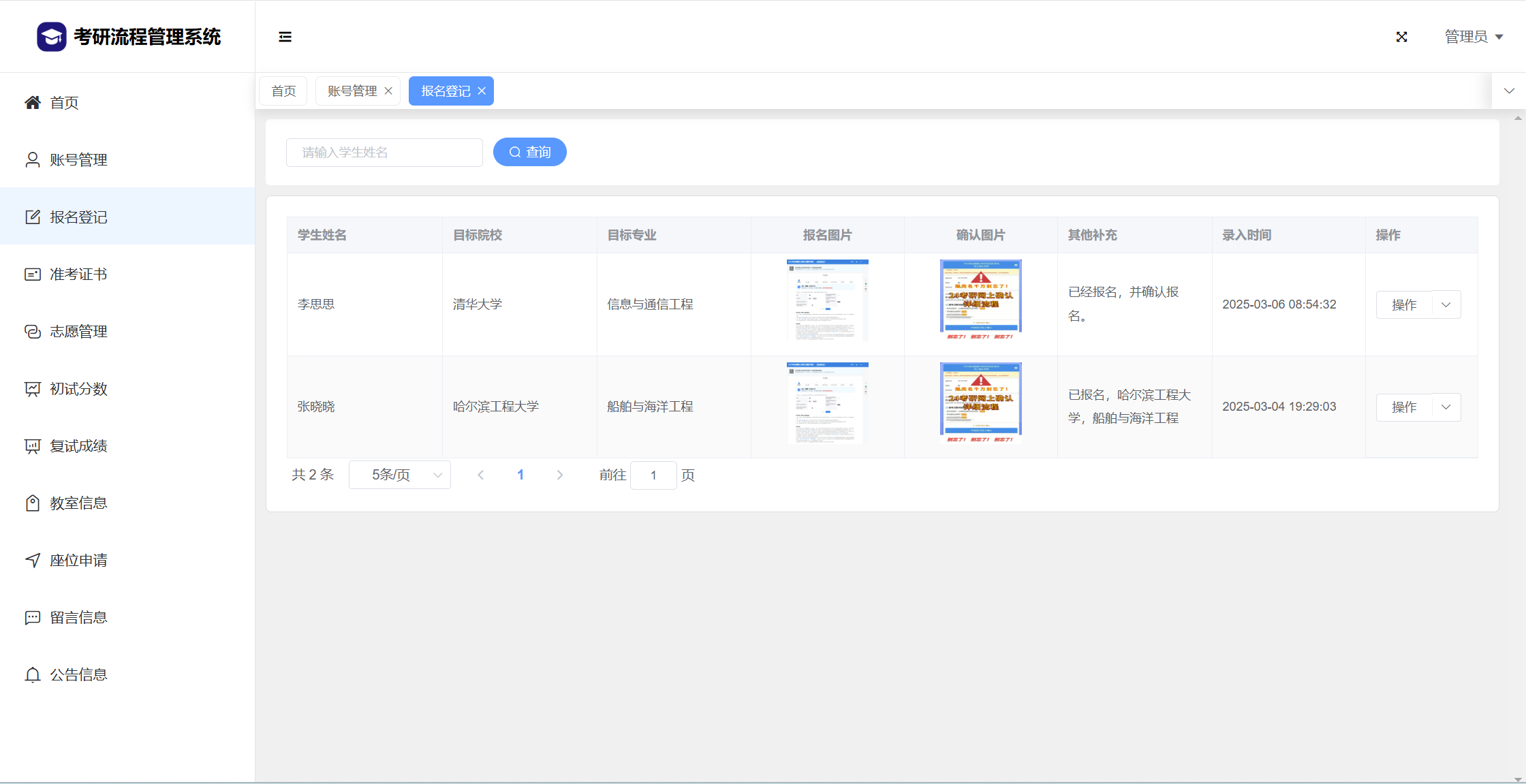Screen dimensions: 1526x784
Task: Click the 准考证书 card icon
Action: click(33, 275)
